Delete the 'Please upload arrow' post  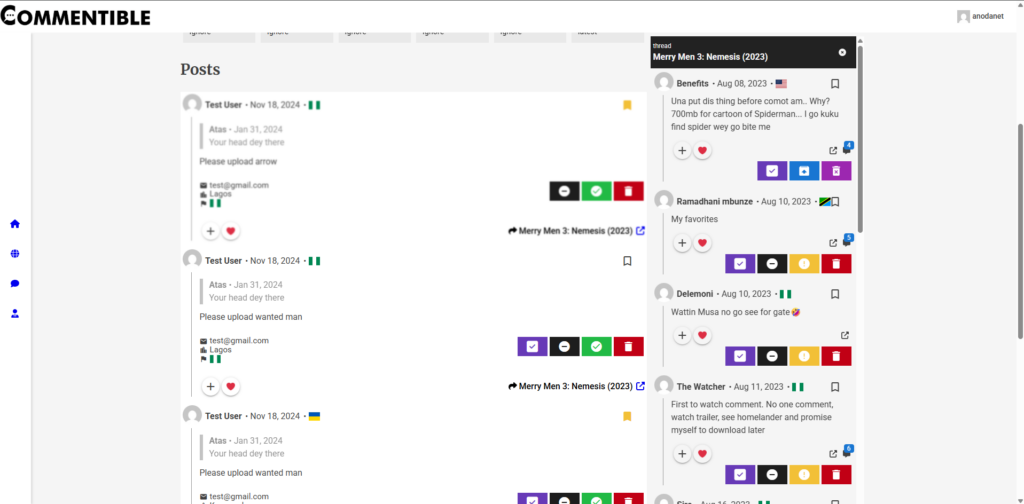[628, 191]
